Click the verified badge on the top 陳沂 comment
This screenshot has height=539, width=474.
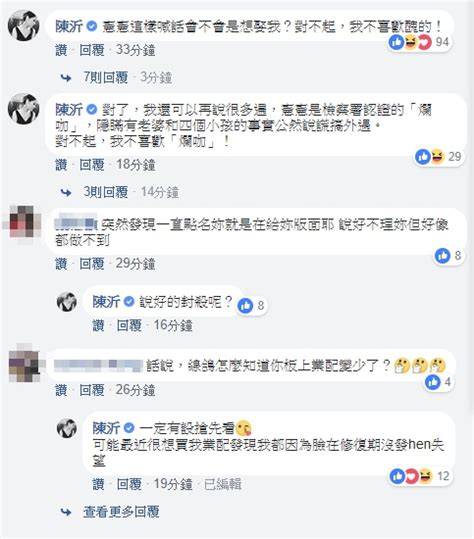[92, 26]
